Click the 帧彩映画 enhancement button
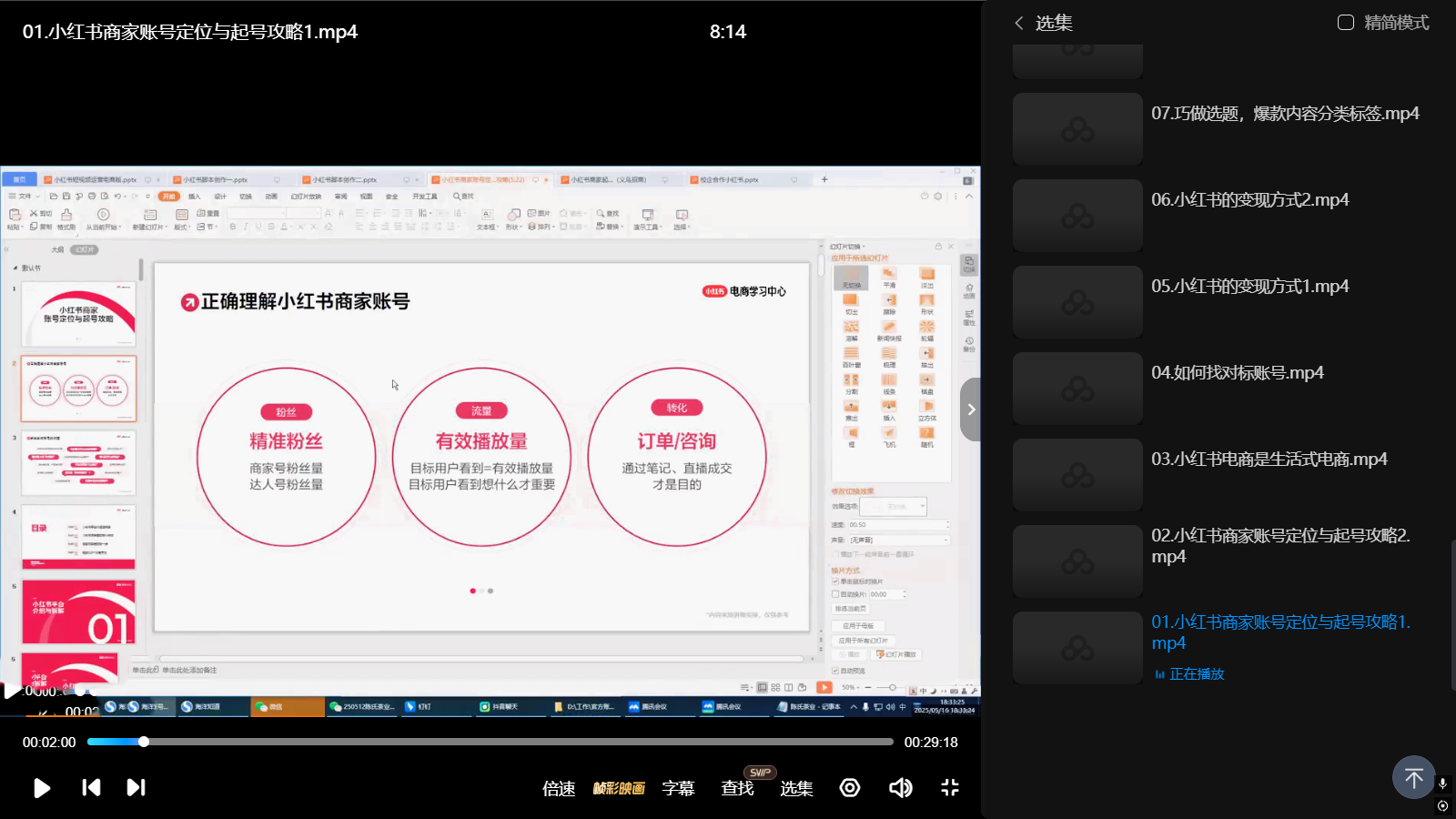1456x819 pixels. pos(619,788)
